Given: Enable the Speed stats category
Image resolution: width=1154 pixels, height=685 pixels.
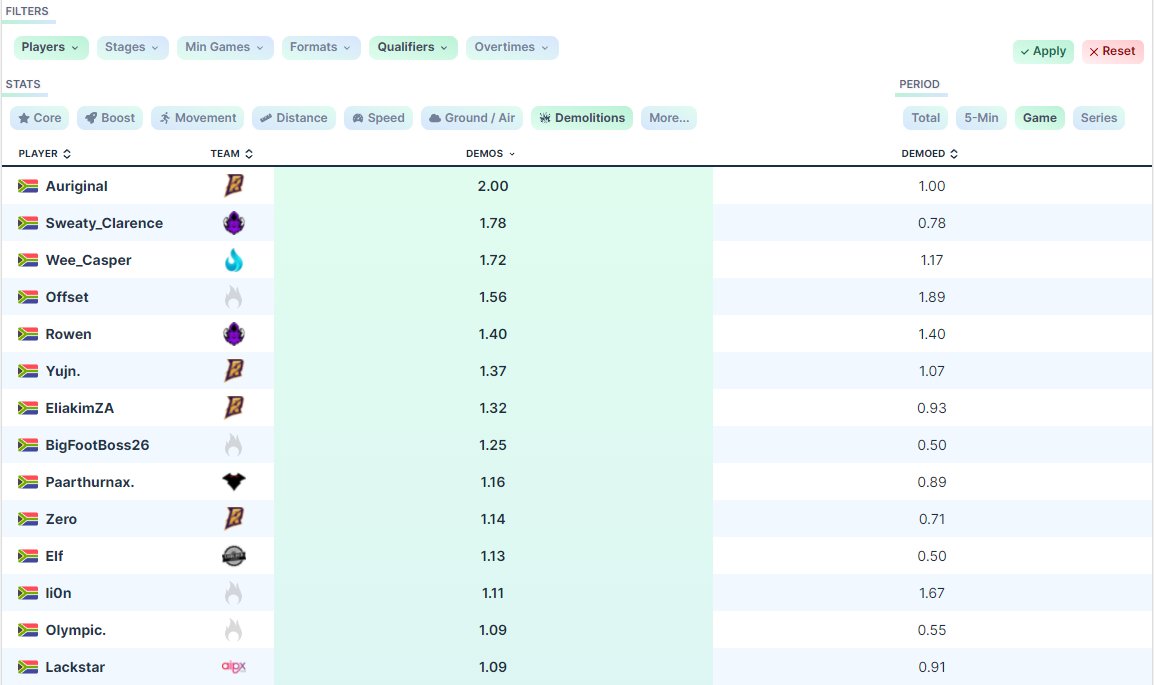Looking at the screenshot, I should [x=378, y=117].
